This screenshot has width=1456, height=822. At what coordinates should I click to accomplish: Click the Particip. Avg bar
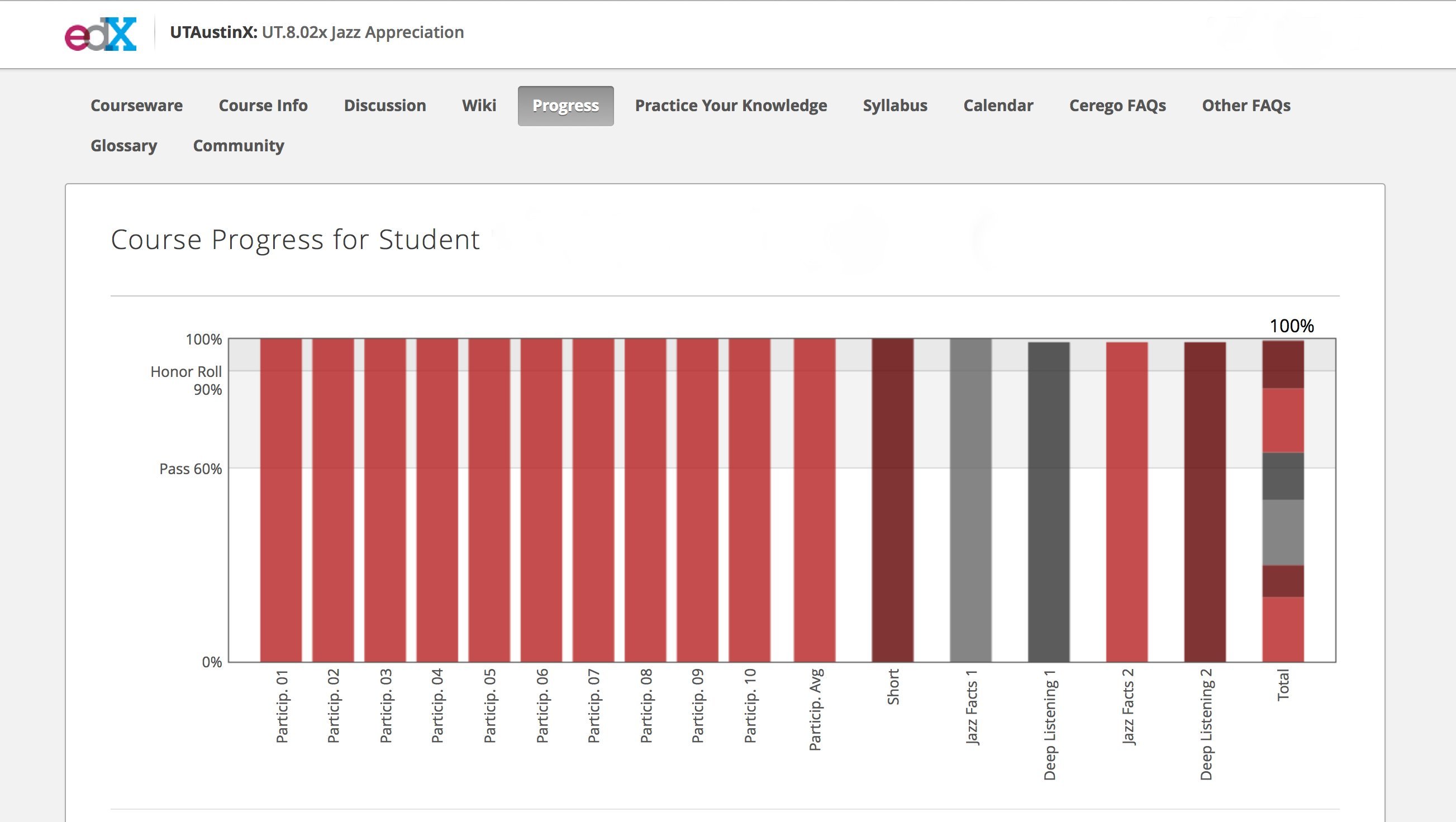pos(815,500)
